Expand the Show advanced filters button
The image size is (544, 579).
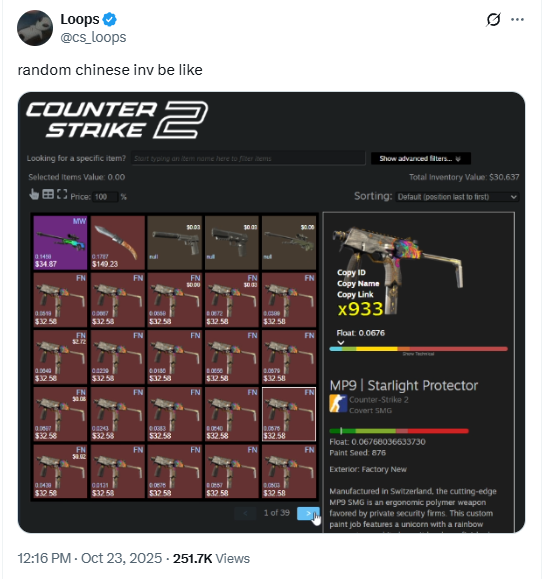421,158
